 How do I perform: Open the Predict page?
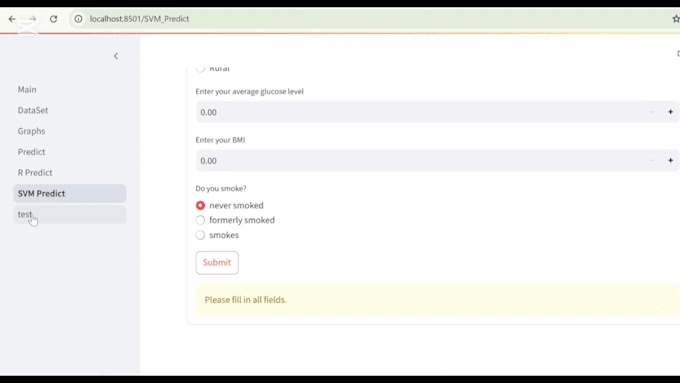pyautogui.click(x=70, y=152)
